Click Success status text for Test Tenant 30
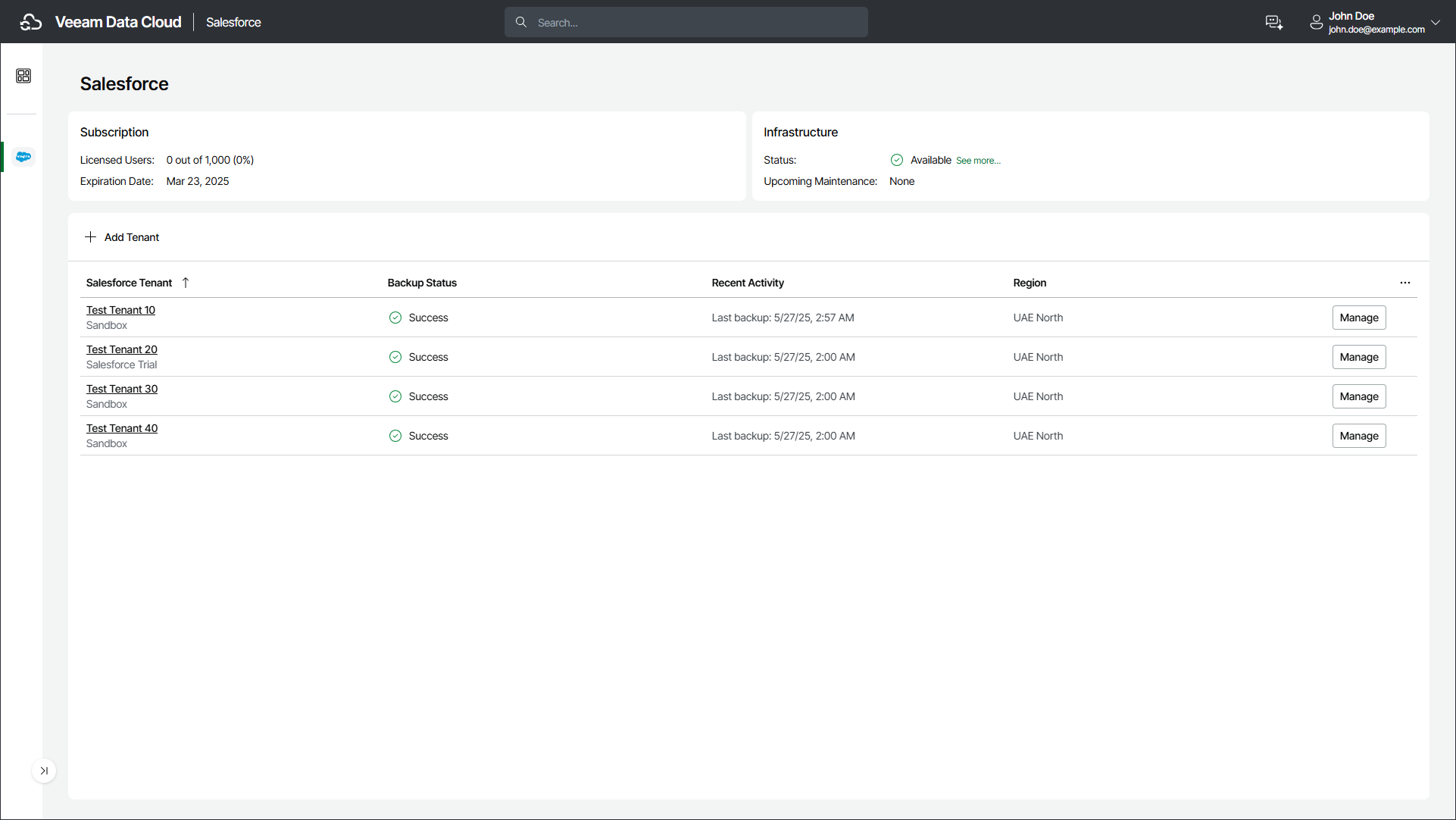 (428, 396)
